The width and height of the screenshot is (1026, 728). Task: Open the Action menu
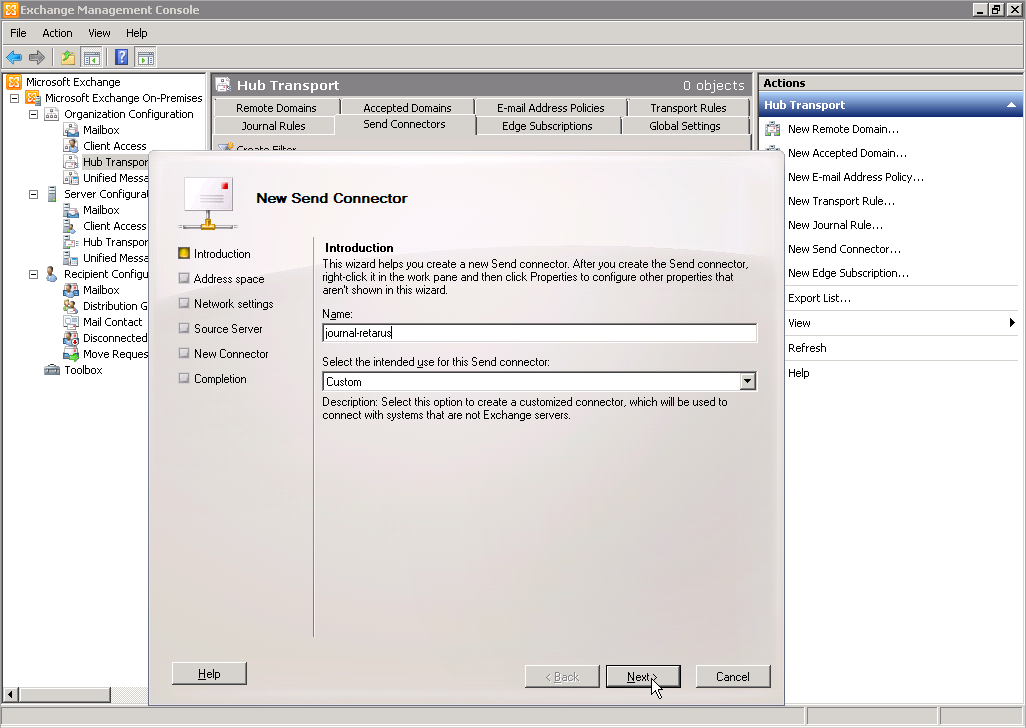point(57,33)
